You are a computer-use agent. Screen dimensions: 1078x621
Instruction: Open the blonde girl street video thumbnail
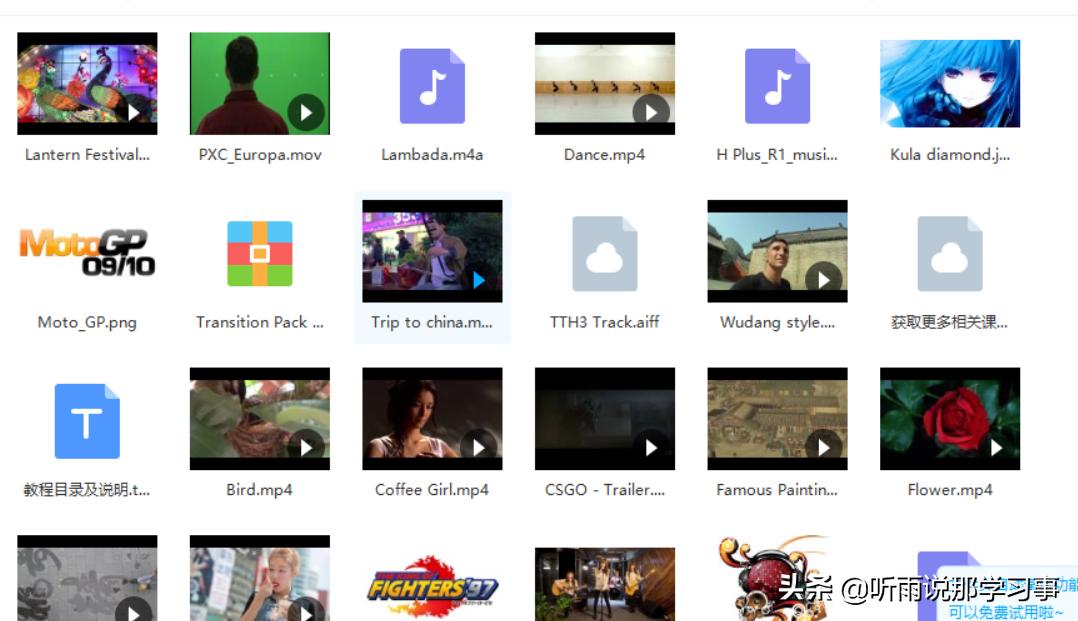coord(260,578)
